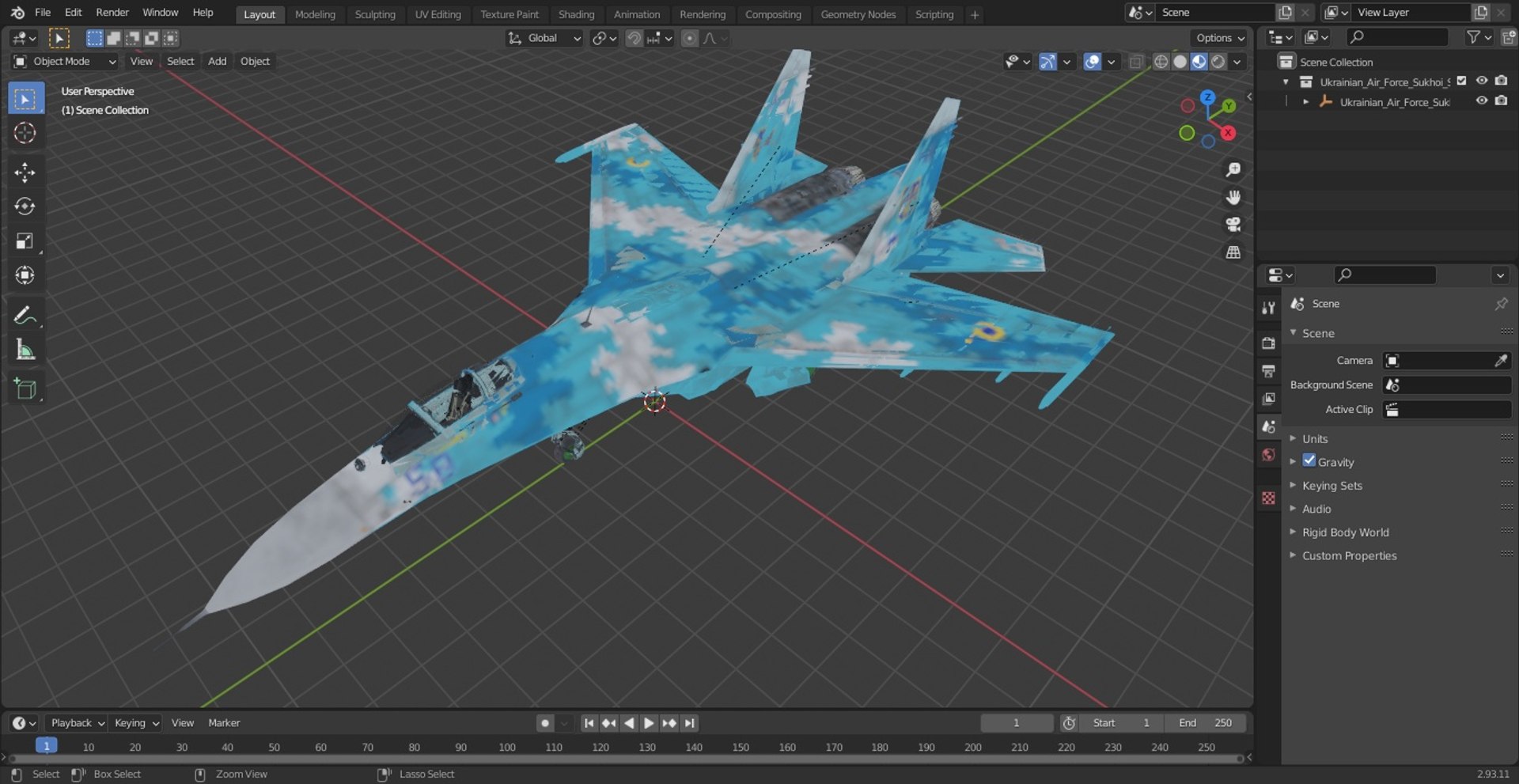Screen dimensions: 1519x784
Task: Select the Scale tool
Action: coord(25,241)
